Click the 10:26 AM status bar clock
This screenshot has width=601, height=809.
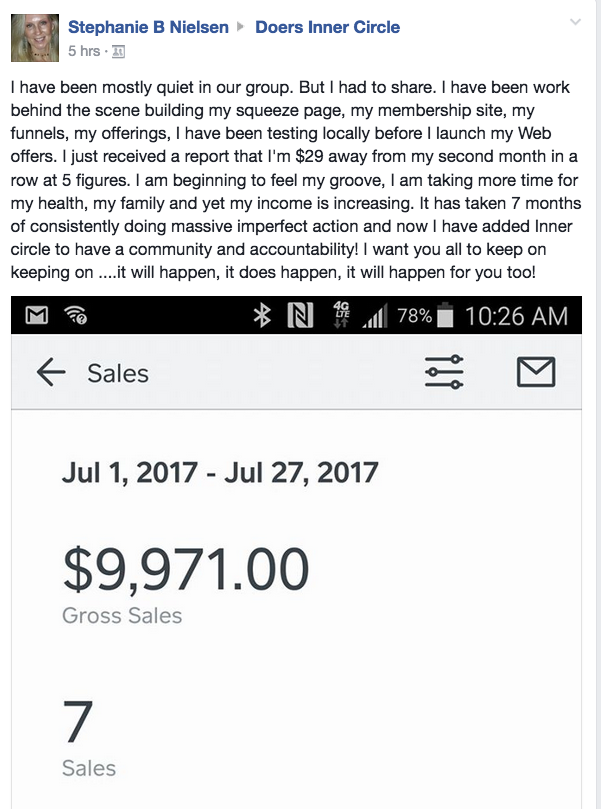(516, 317)
